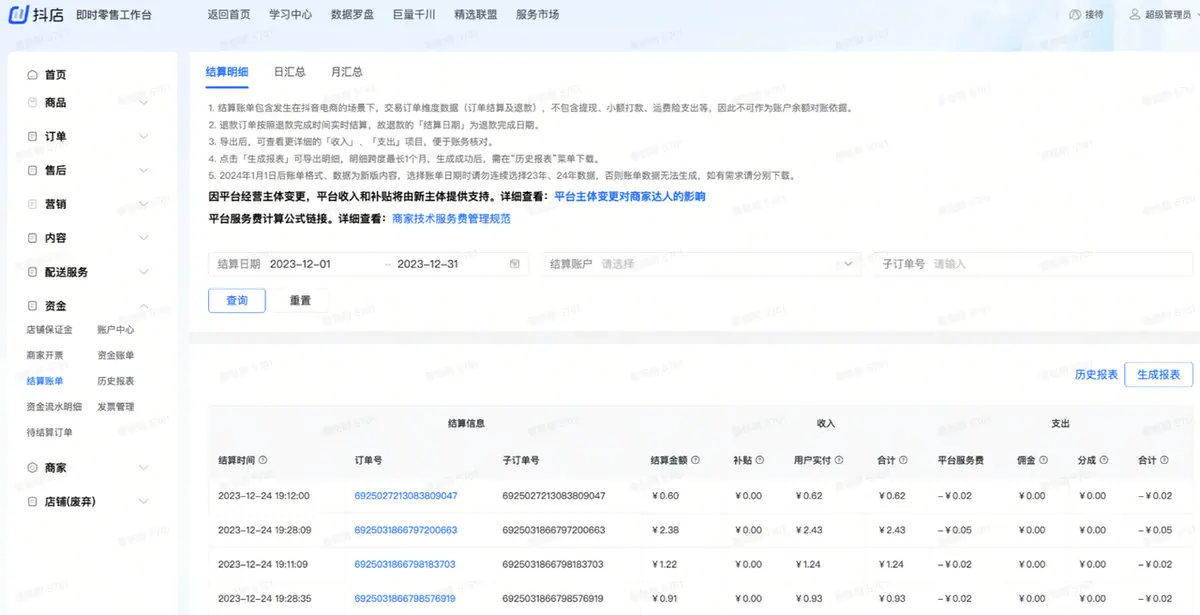Open 平台主体变更对商家达人的影响 link

pyautogui.click(x=630, y=197)
